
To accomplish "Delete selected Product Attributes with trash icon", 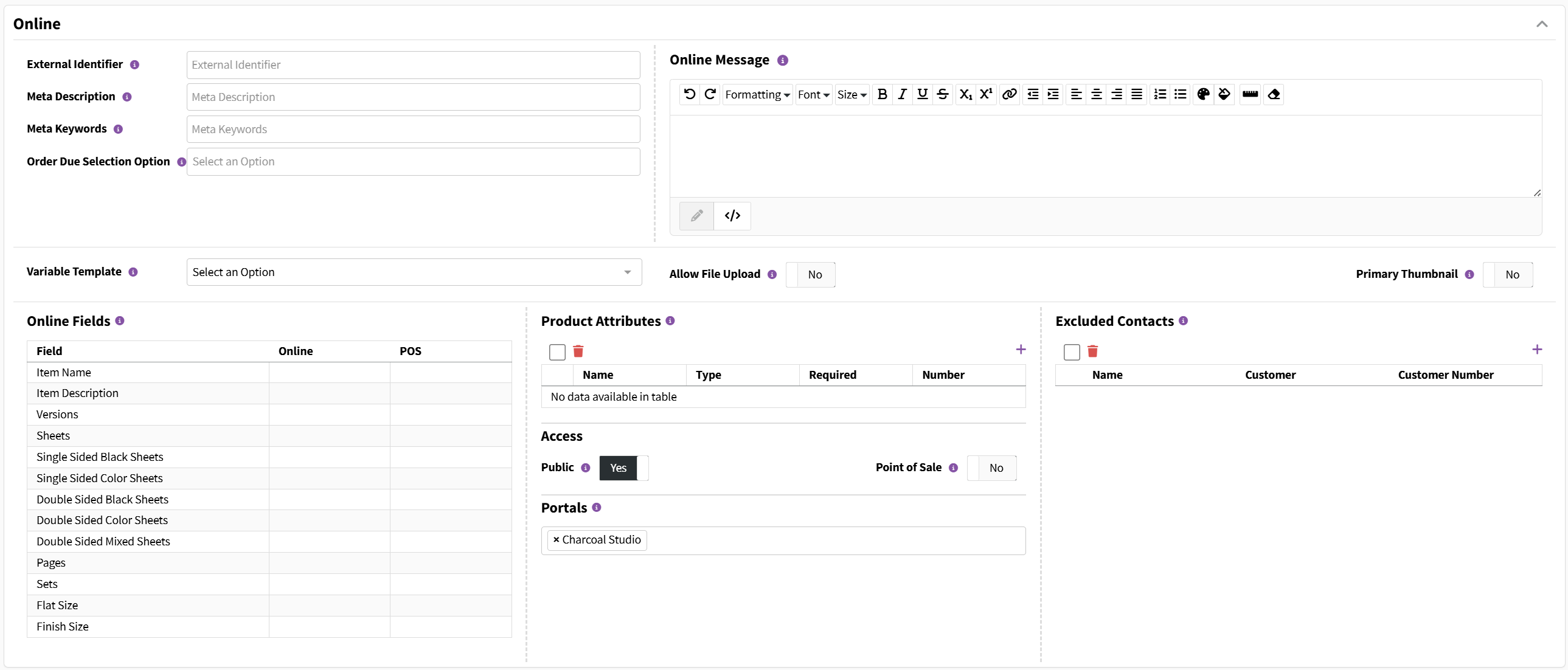I will [578, 351].
